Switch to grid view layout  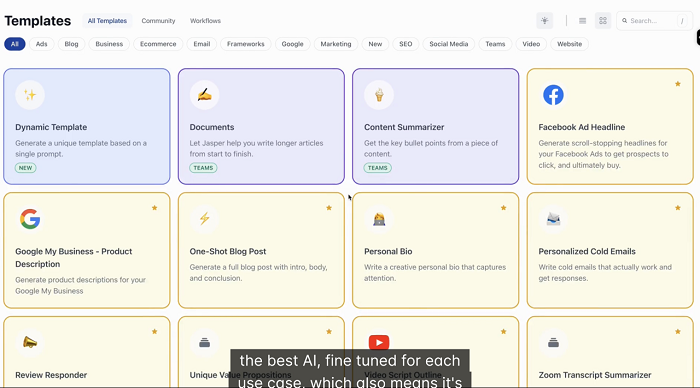click(603, 21)
